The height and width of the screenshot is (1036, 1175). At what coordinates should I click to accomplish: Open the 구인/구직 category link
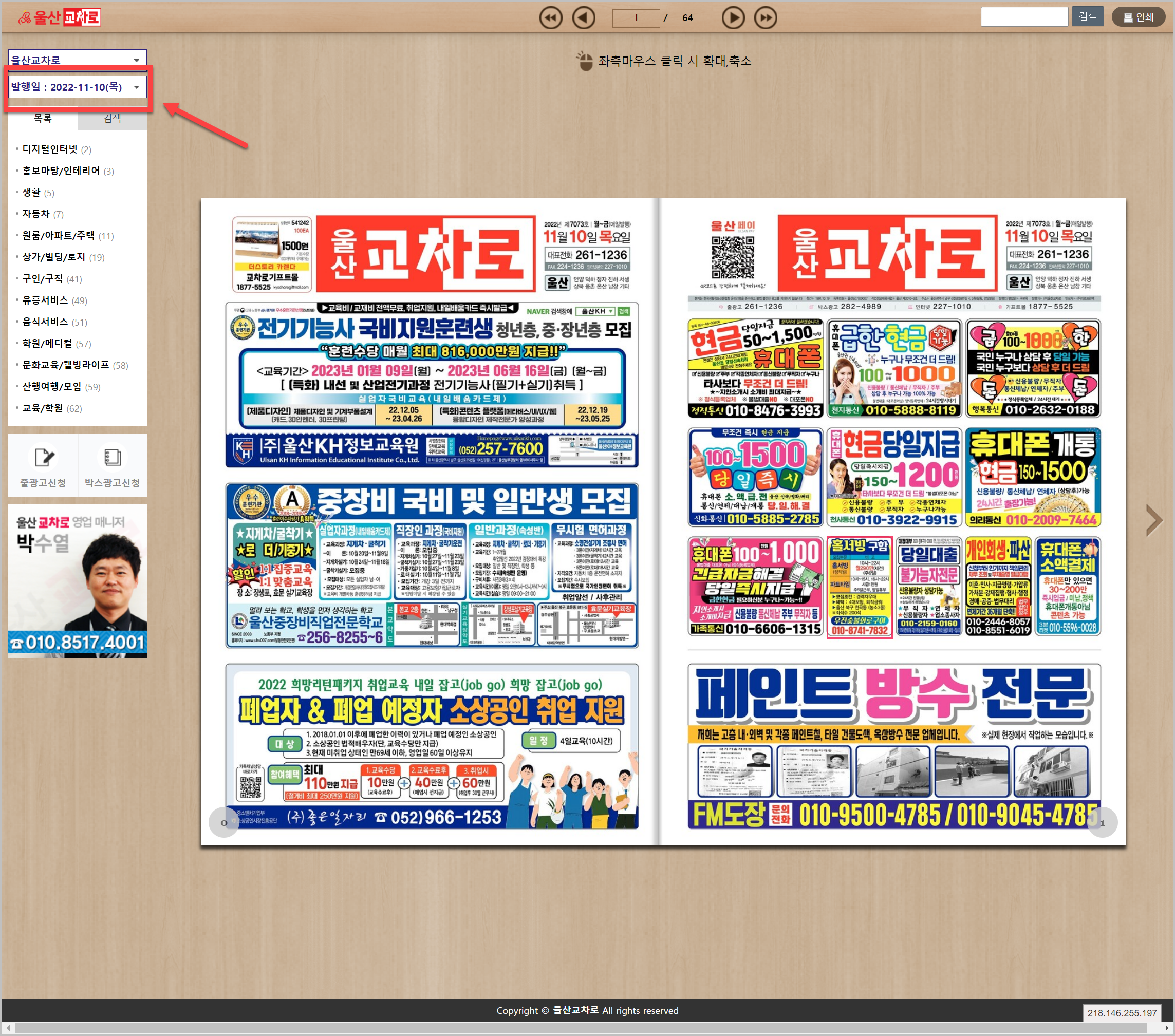pos(43,279)
